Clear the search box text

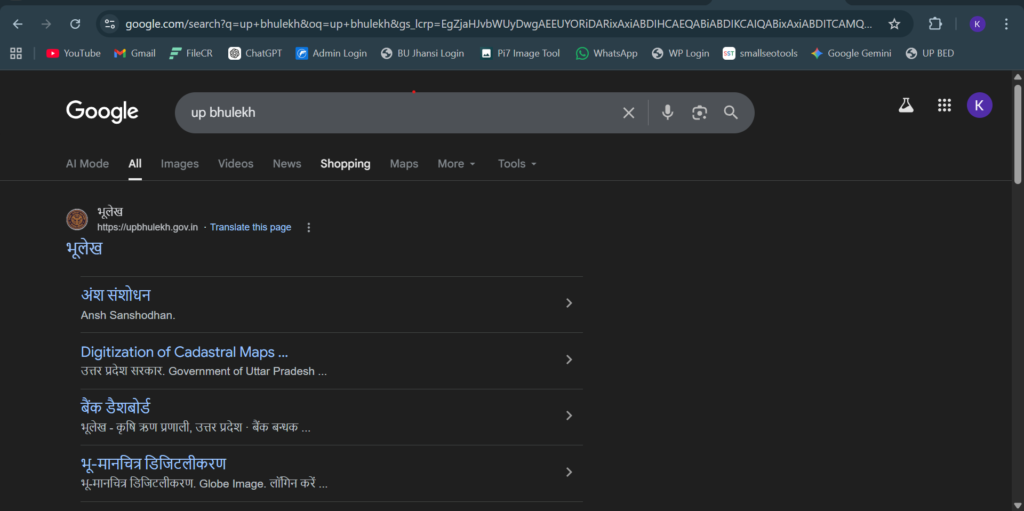[x=628, y=113]
